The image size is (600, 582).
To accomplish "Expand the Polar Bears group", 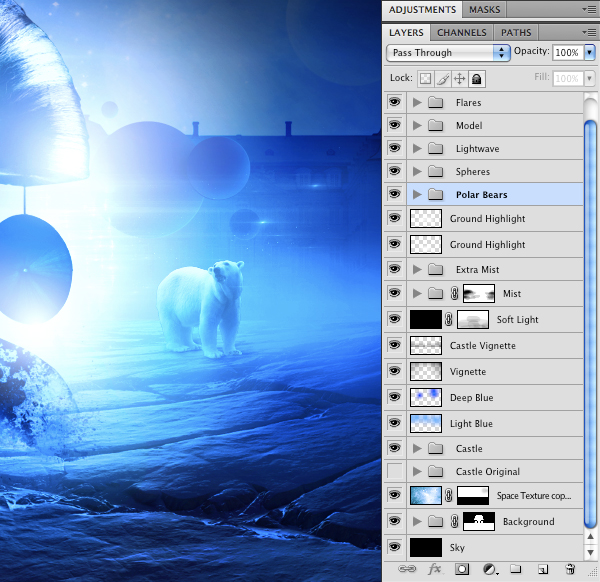I will point(417,194).
